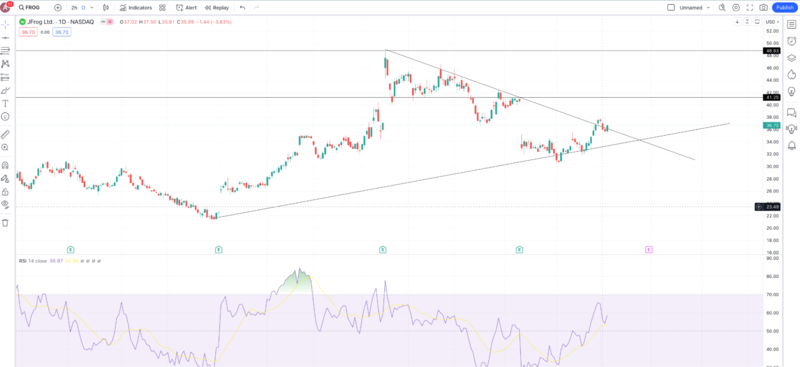Screen dimensions: 800x367
Task: Take a chart snapshot with camera icon
Action: (763, 8)
